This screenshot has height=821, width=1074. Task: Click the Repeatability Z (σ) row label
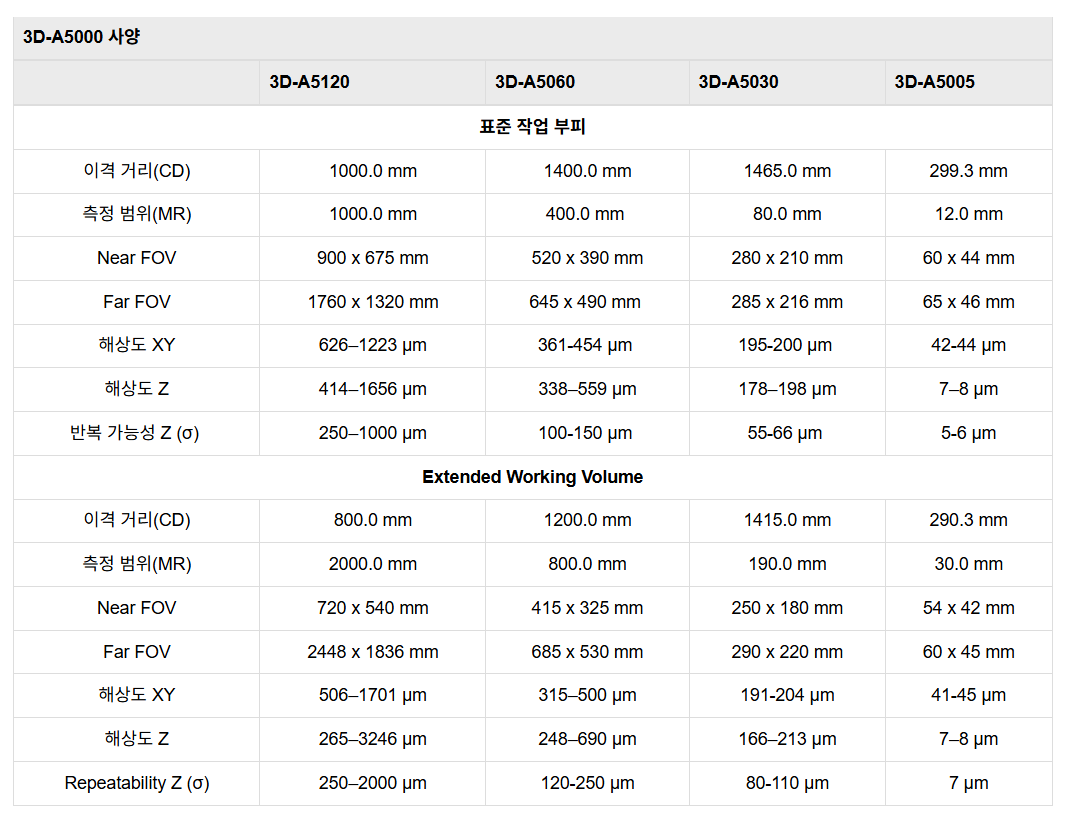(136, 783)
